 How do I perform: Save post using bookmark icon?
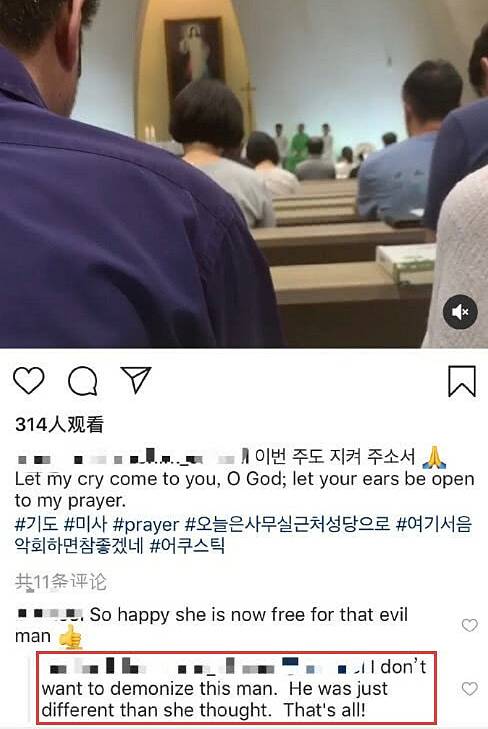[x=462, y=381]
